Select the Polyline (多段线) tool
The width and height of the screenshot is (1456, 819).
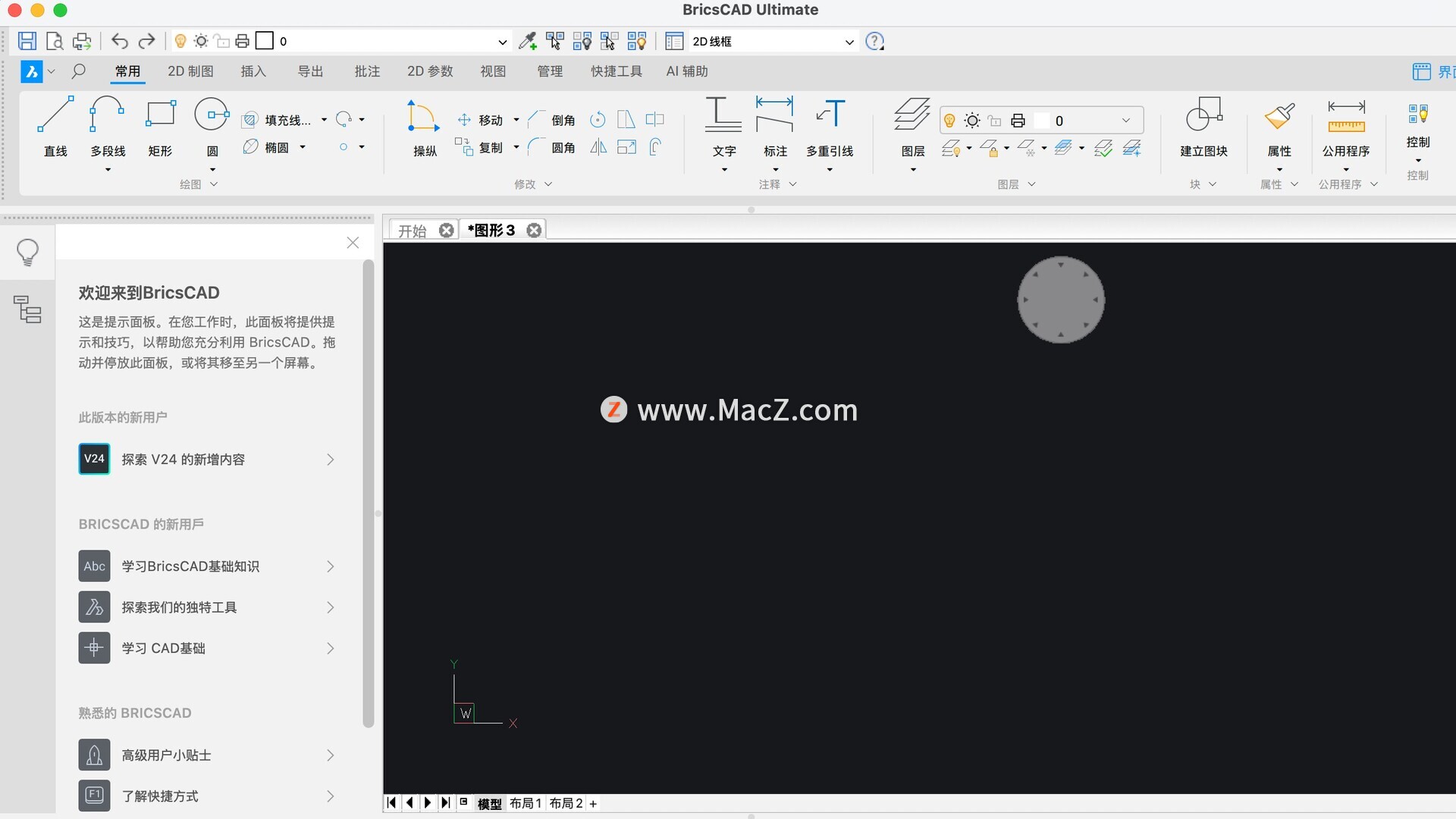click(x=107, y=115)
